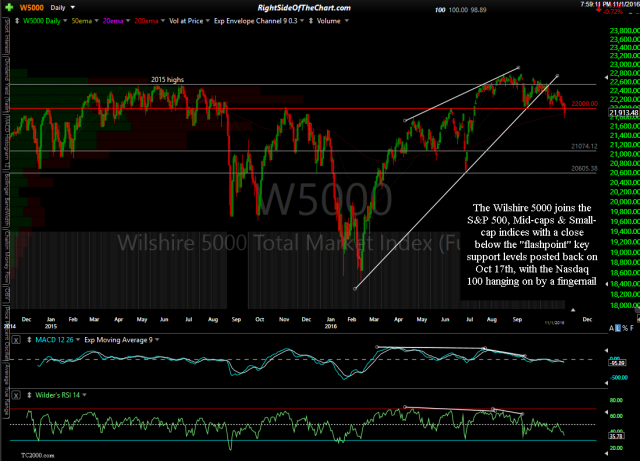The height and width of the screenshot is (461, 640).
Task: Select the Vol at Price indicator label
Action: tap(186, 21)
